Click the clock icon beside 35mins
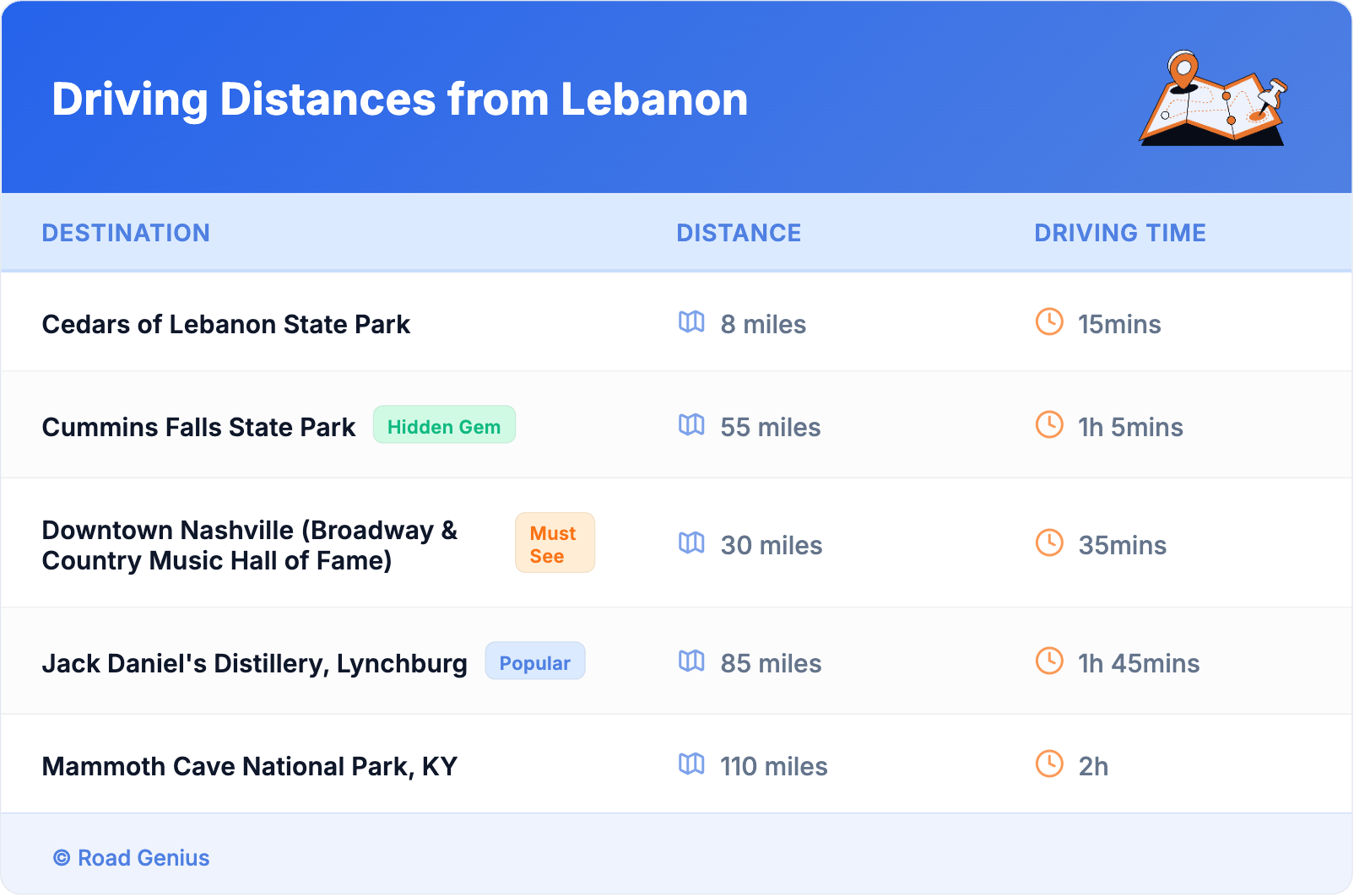Screen dimensions: 1354x896 1049,543
